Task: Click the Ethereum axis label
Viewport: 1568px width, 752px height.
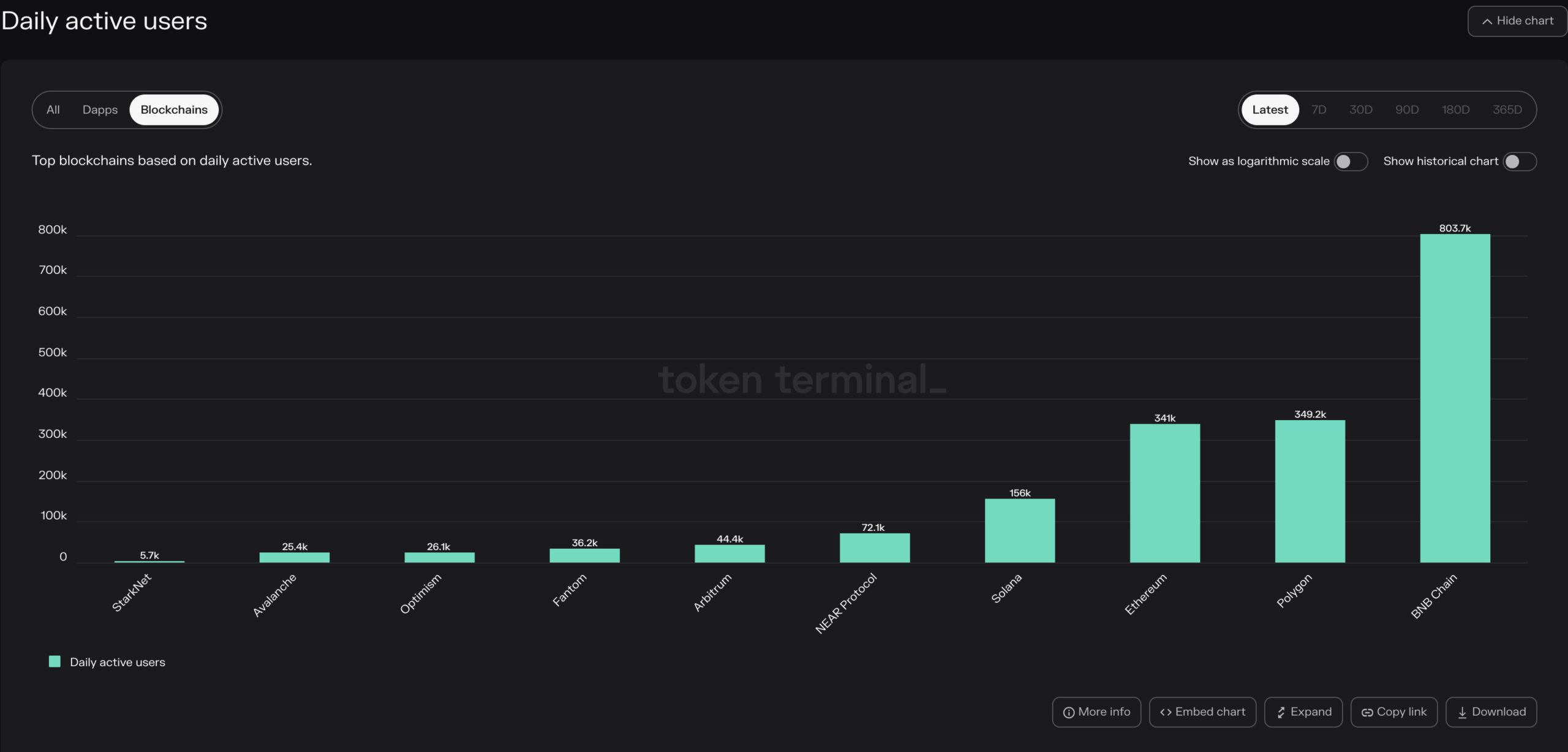Action: tap(1146, 594)
